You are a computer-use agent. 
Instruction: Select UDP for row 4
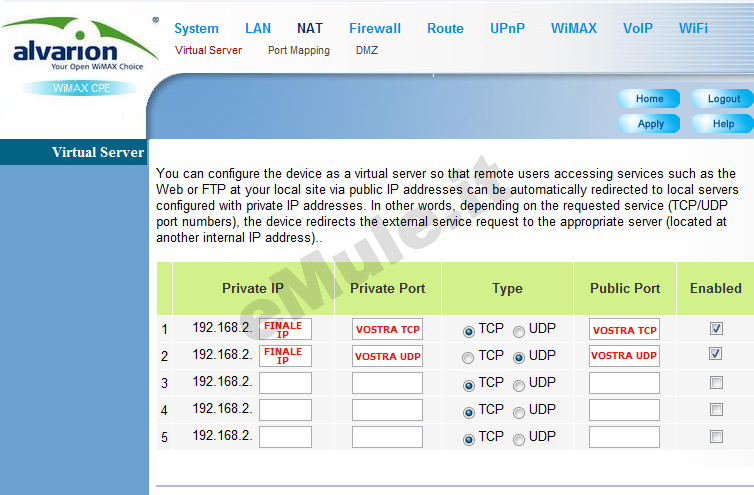click(519, 412)
